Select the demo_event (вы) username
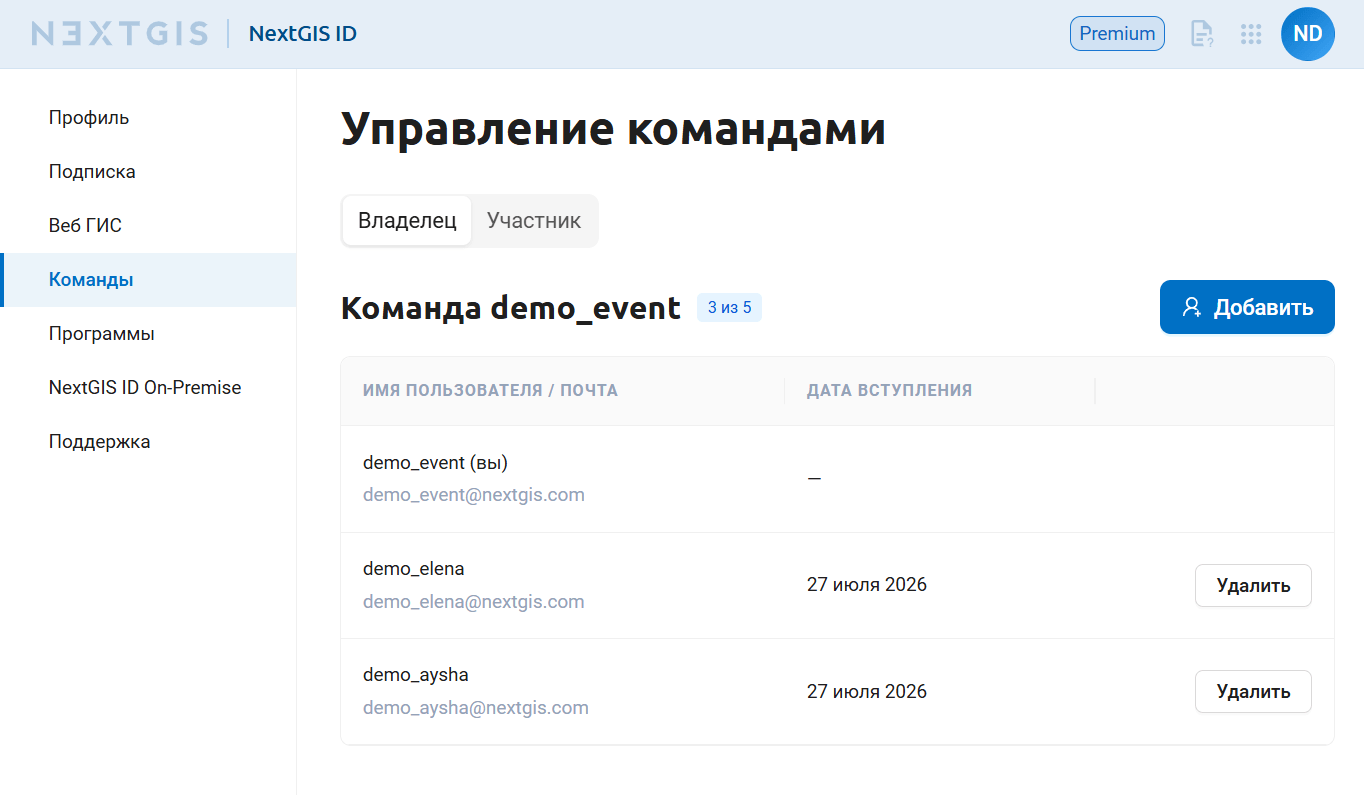The width and height of the screenshot is (1364, 795). point(435,463)
